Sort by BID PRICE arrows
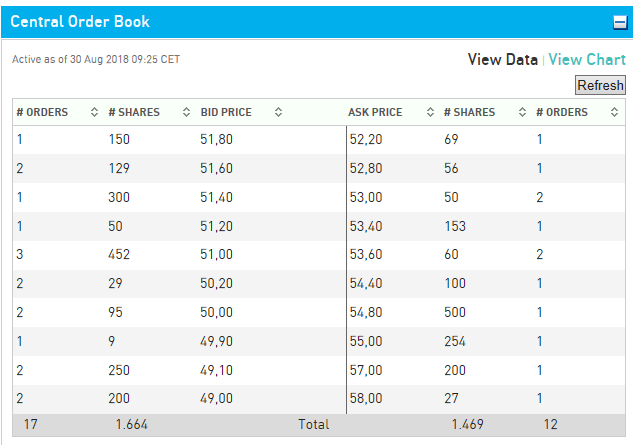Image resolution: width=633 pixels, height=445 pixels. tap(278, 112)
